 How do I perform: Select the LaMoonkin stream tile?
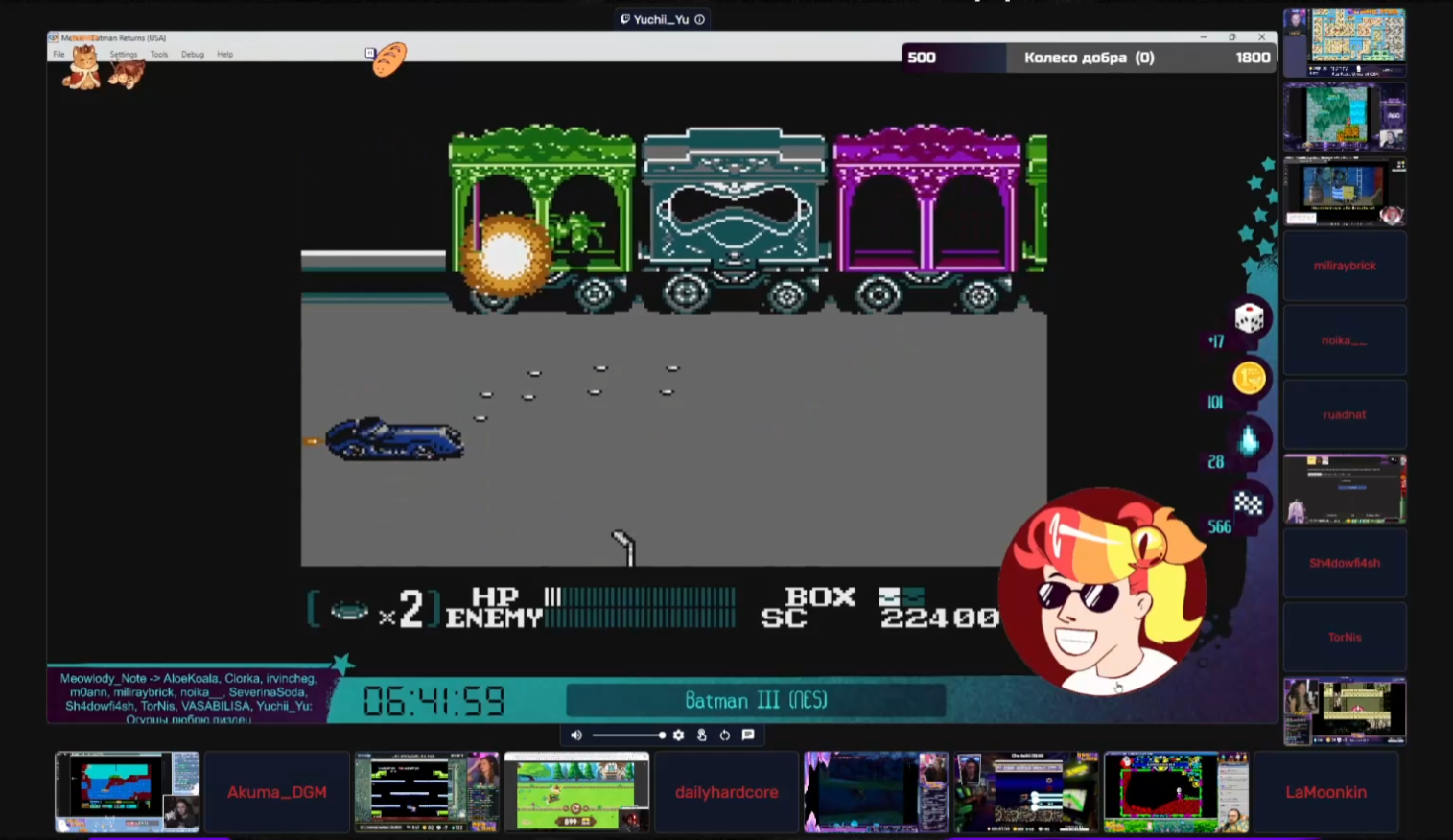1325,792
